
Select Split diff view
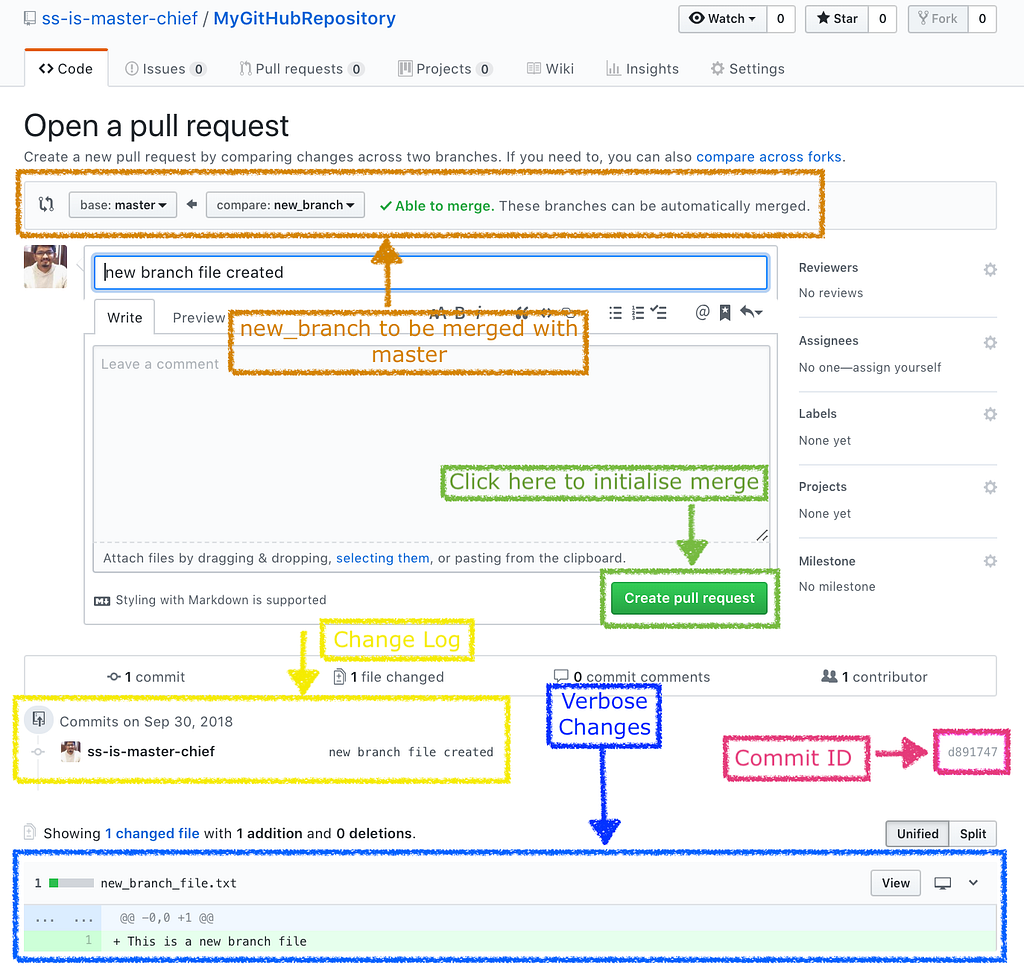click(972, 833)
